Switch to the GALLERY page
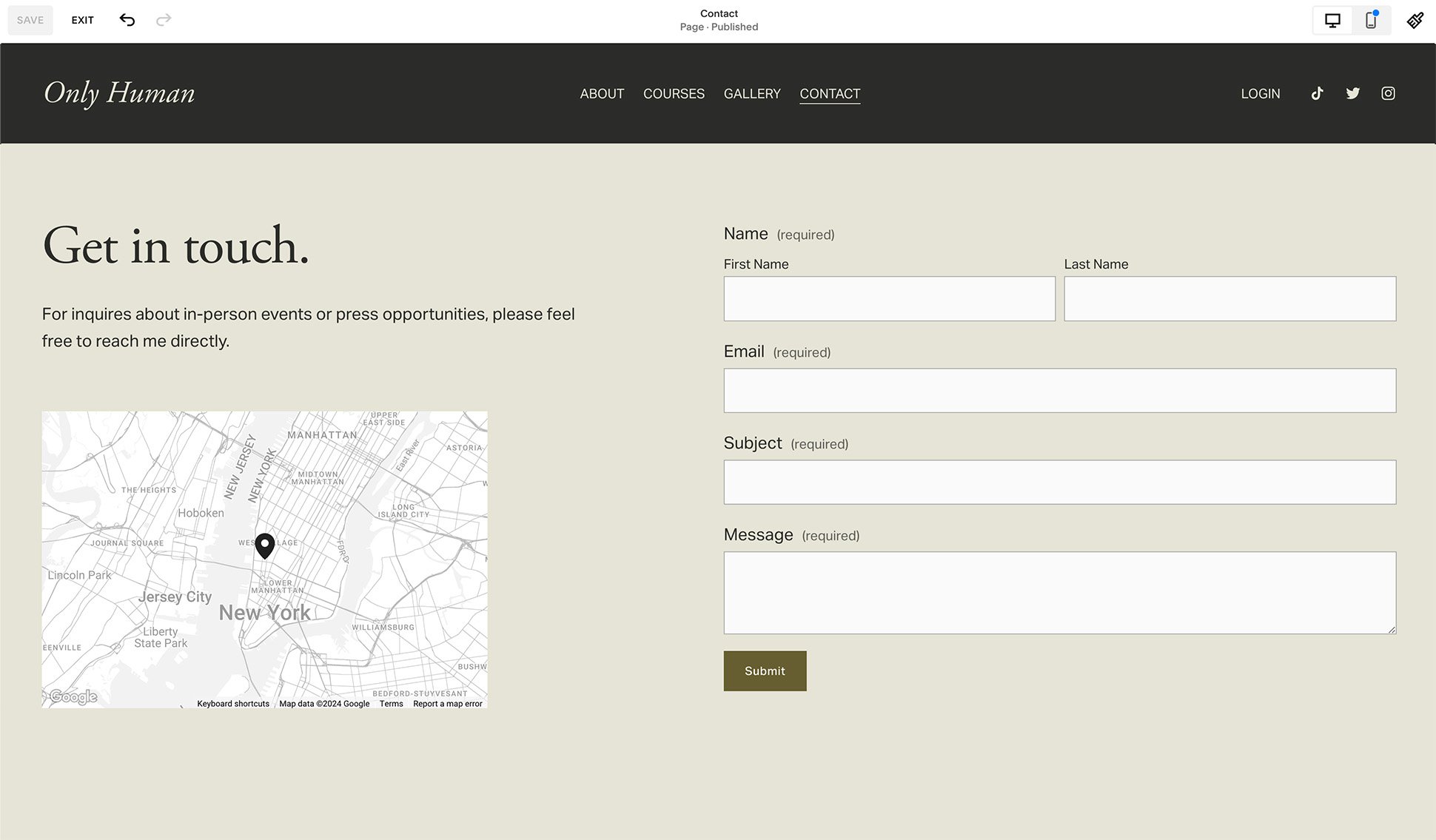Image resolution: width=1436 pixels, height=840 pixels. click(752, 93)
